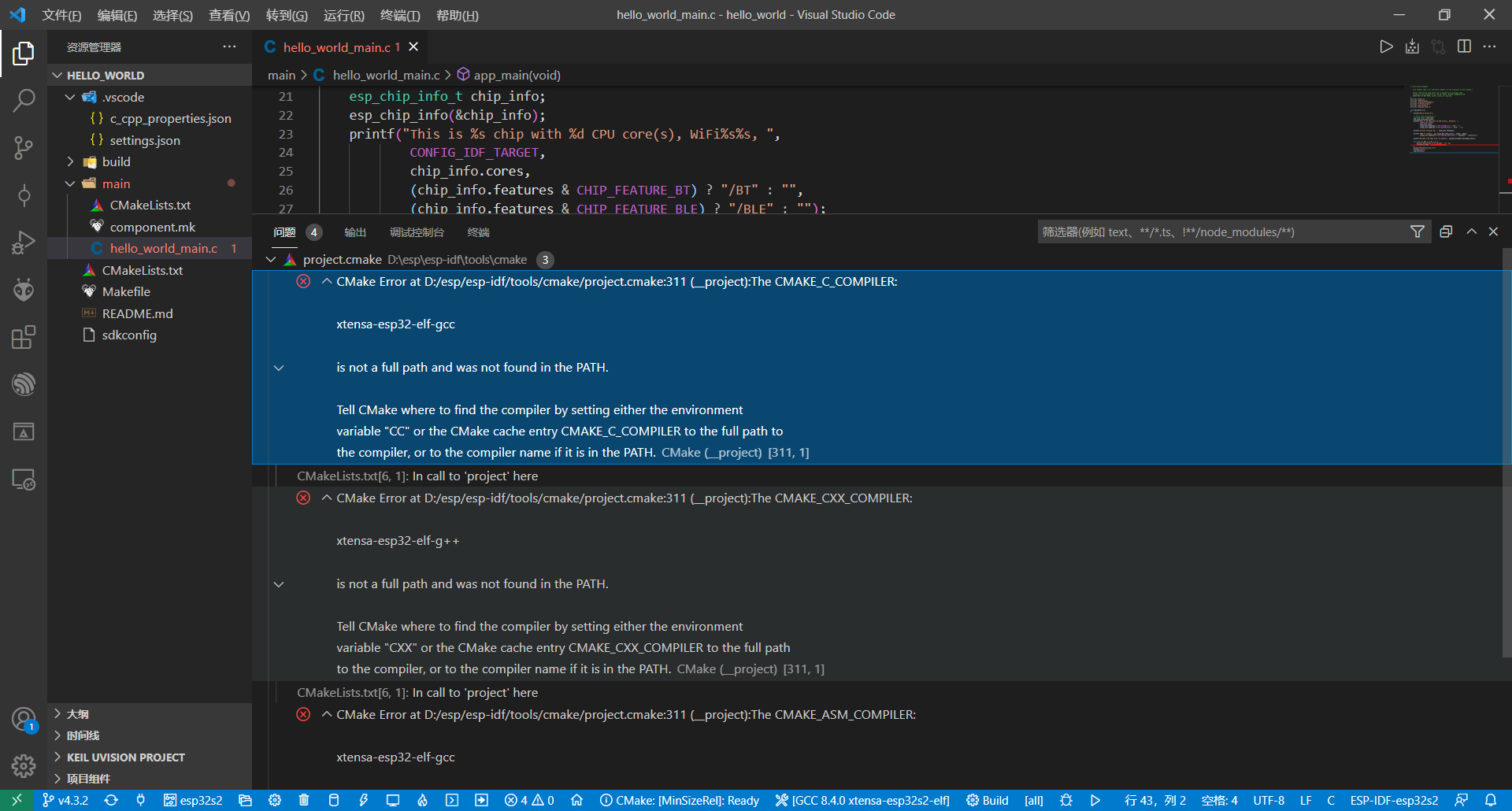
Task: Open the PlatformIO alien-head icon
Action: pos(24,290)
